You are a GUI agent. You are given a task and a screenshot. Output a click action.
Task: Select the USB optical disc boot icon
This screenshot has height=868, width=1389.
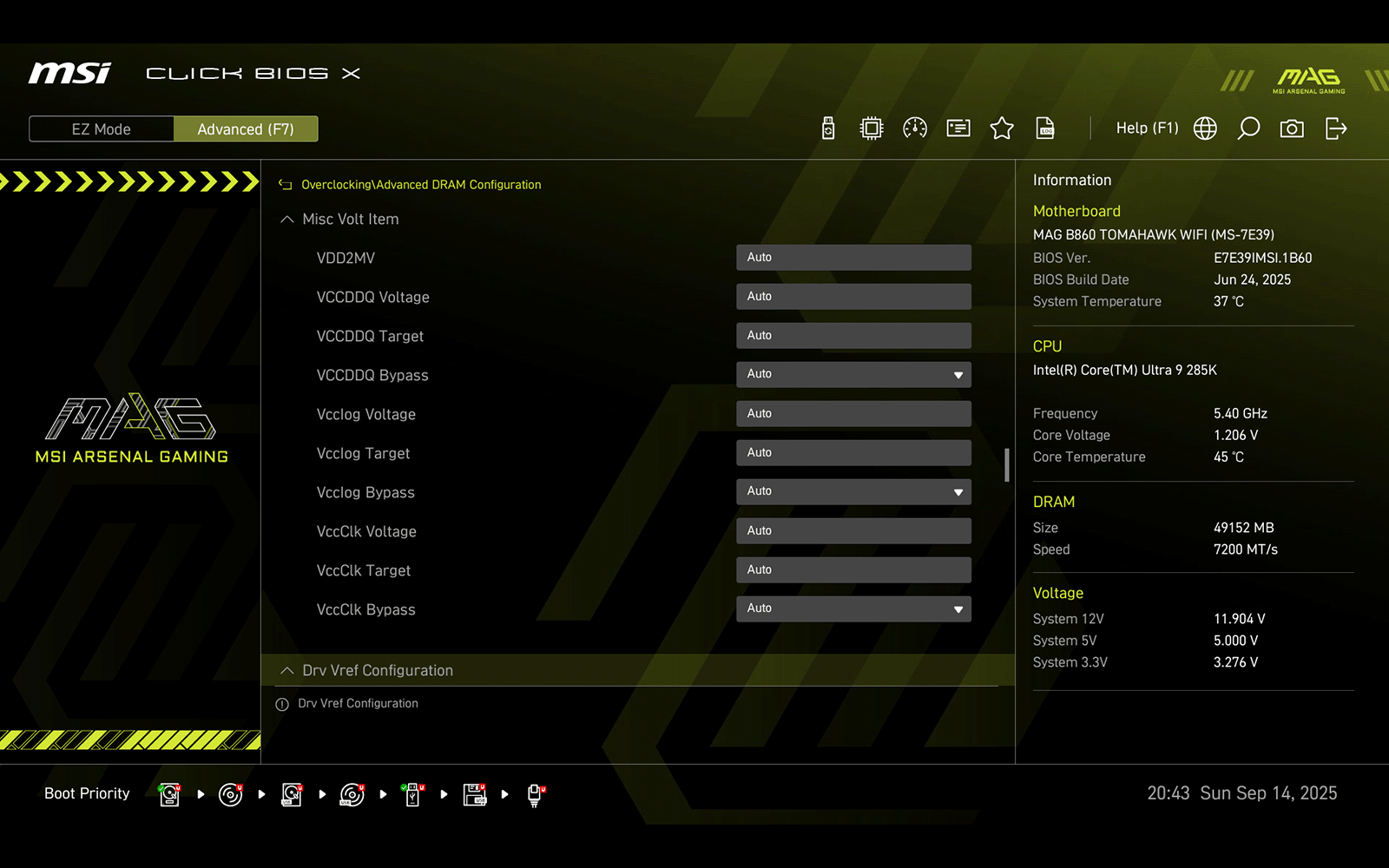[352, 794]
